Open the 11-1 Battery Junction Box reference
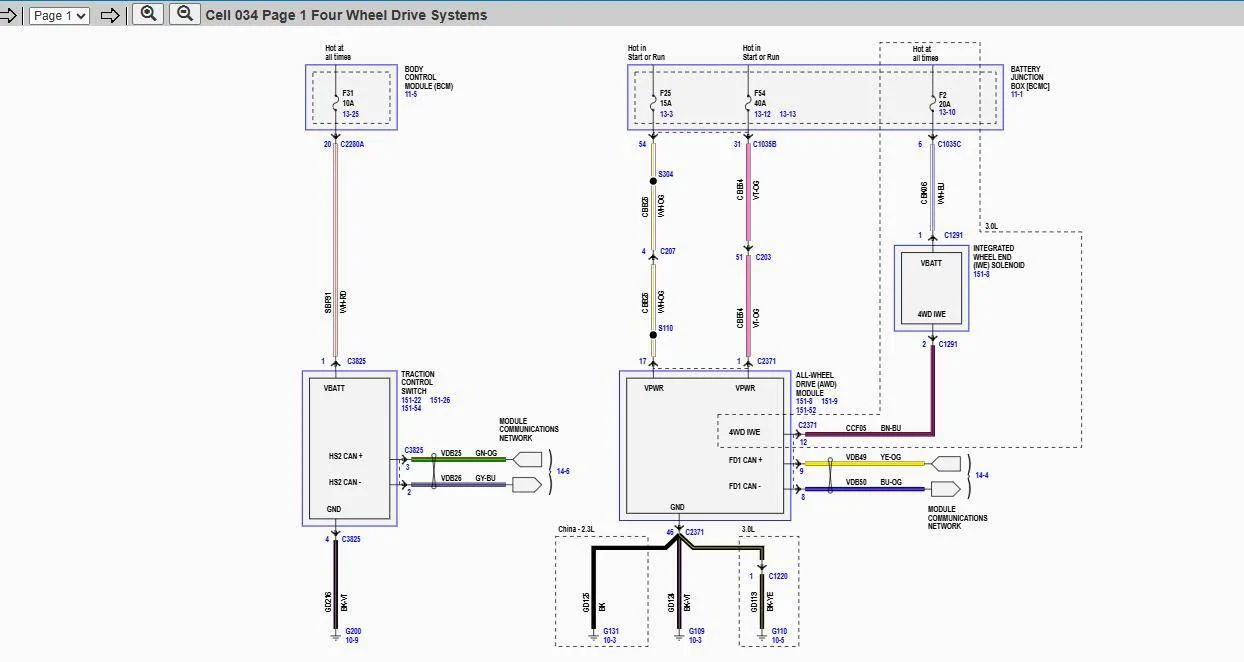The width and height of the screenshot is (1244, 662). pos(1017,95)
